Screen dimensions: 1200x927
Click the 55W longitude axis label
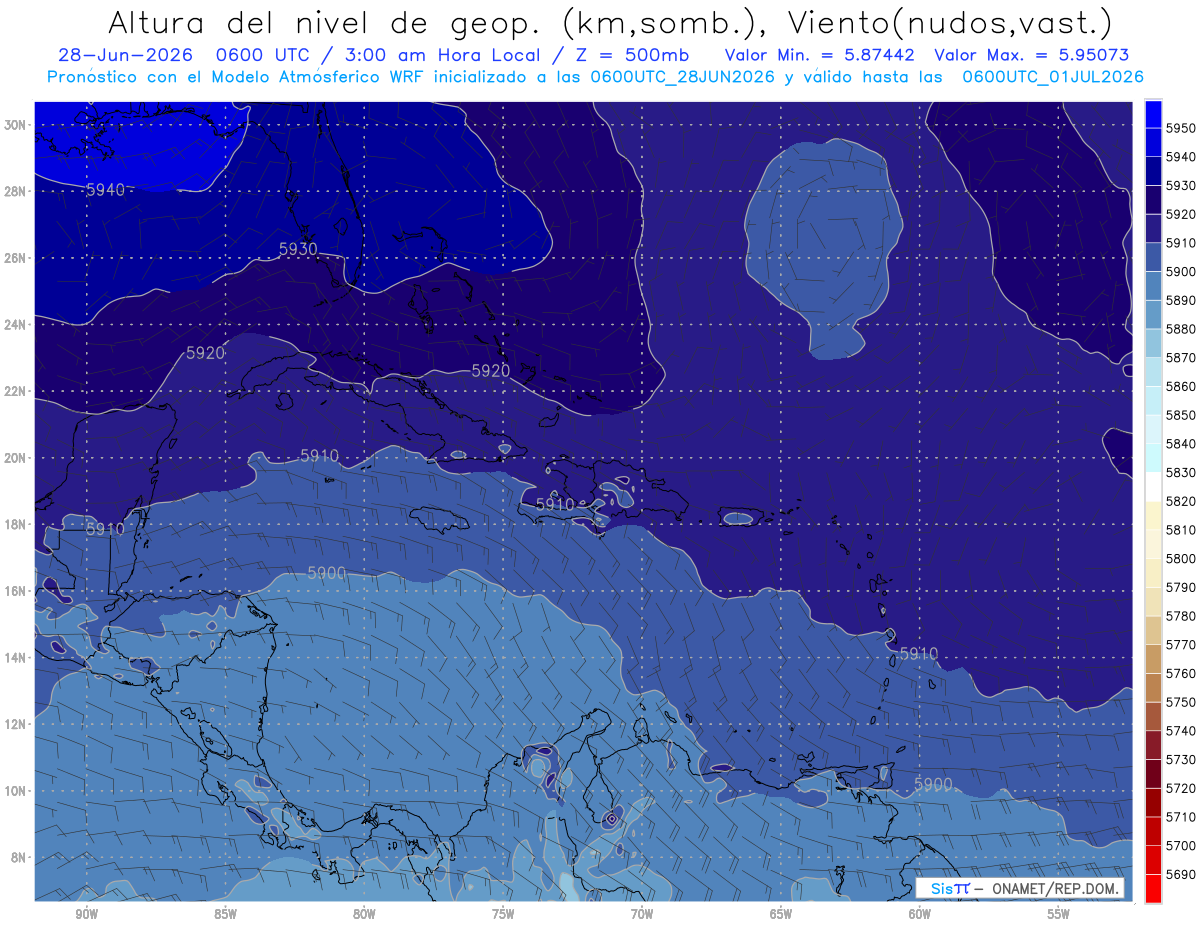click(1059, 914)
